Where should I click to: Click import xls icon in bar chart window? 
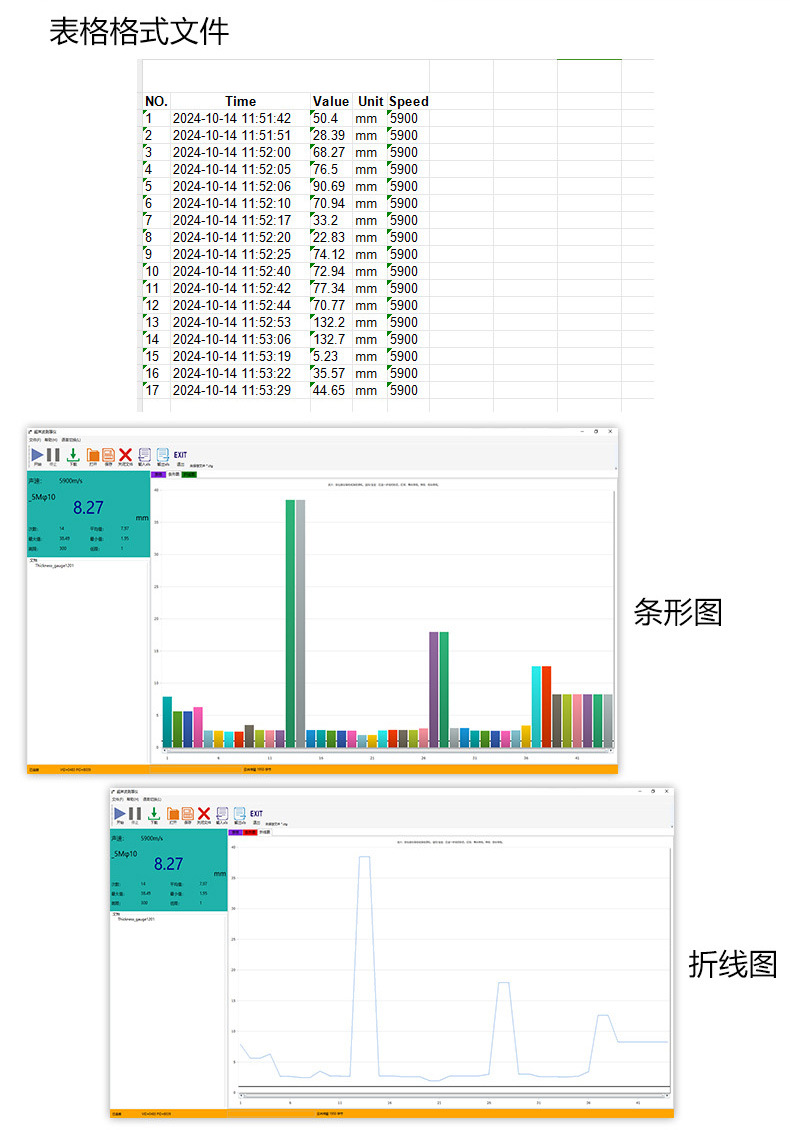(x=144, y=455)
